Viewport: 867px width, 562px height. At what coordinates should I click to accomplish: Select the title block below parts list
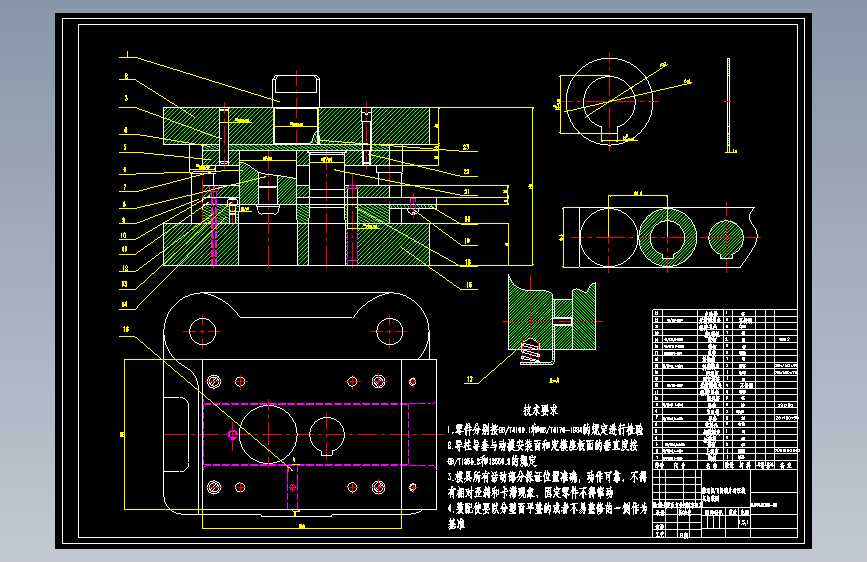click(x=725, y=503)
